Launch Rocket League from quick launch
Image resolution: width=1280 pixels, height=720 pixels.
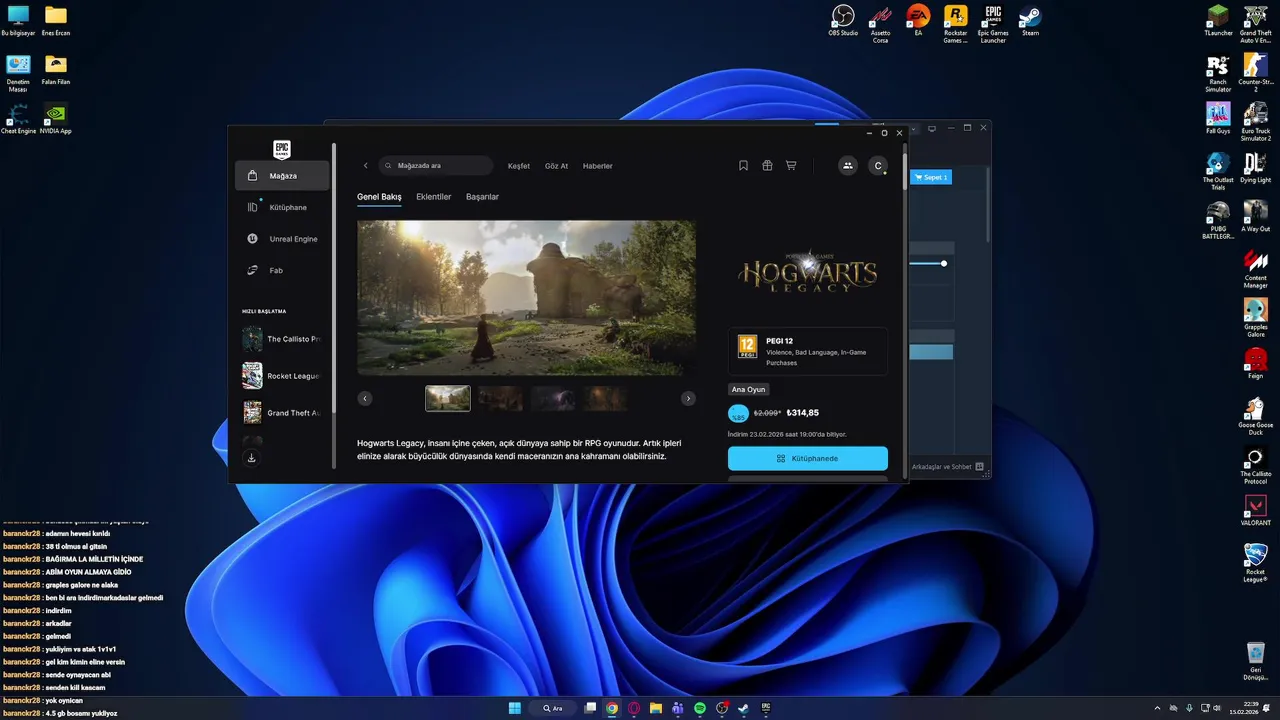pyautogui.click(x=282, y=376)
